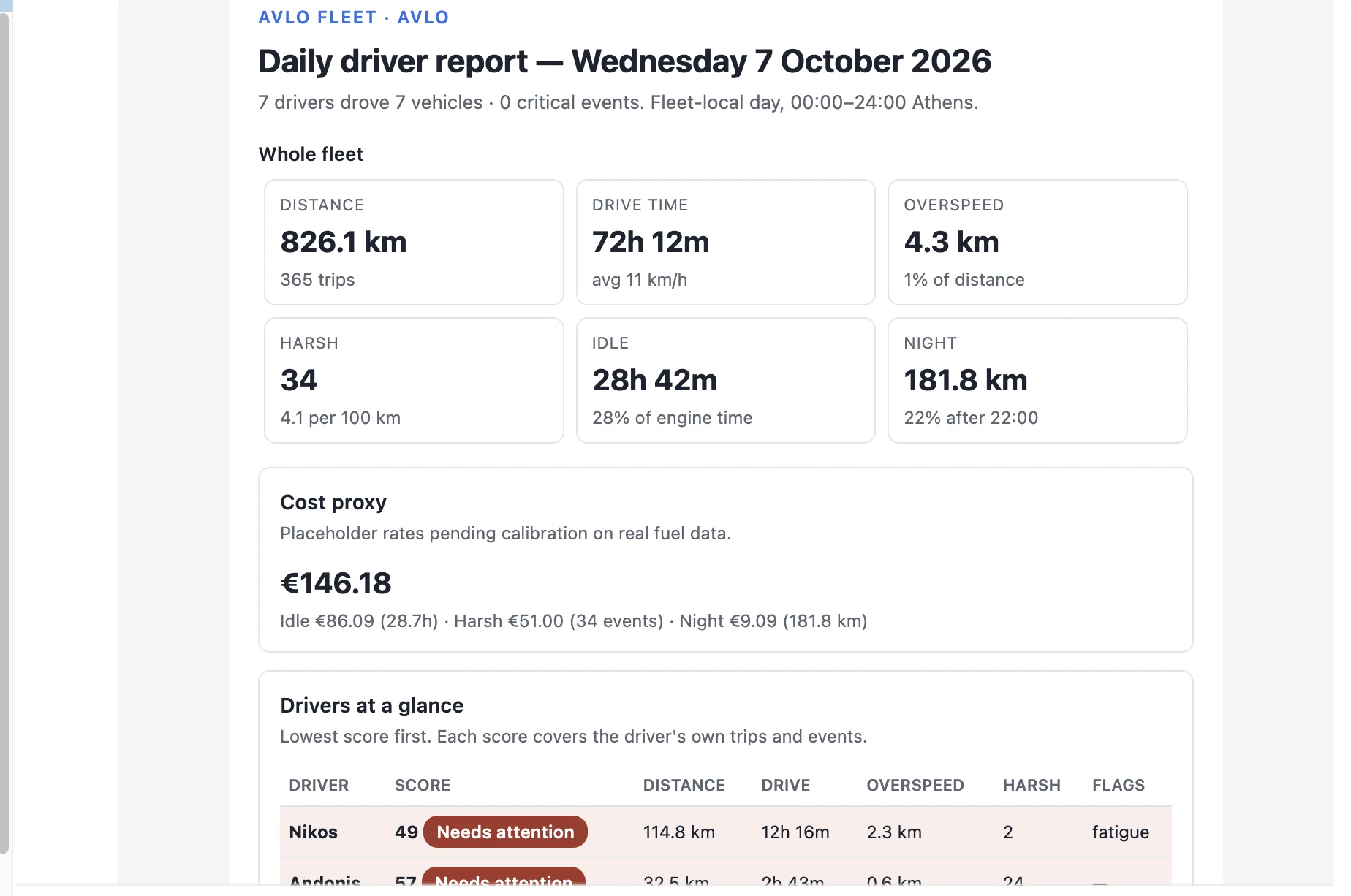Click the DRIVE column header
The width and height of the screenshot is (1351, 896).
pos(786,786)
